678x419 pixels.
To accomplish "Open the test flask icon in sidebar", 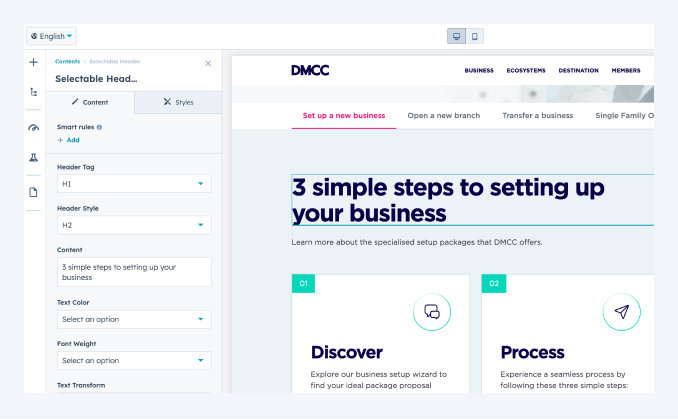I will pyautogui.click(x=34, y=158).
